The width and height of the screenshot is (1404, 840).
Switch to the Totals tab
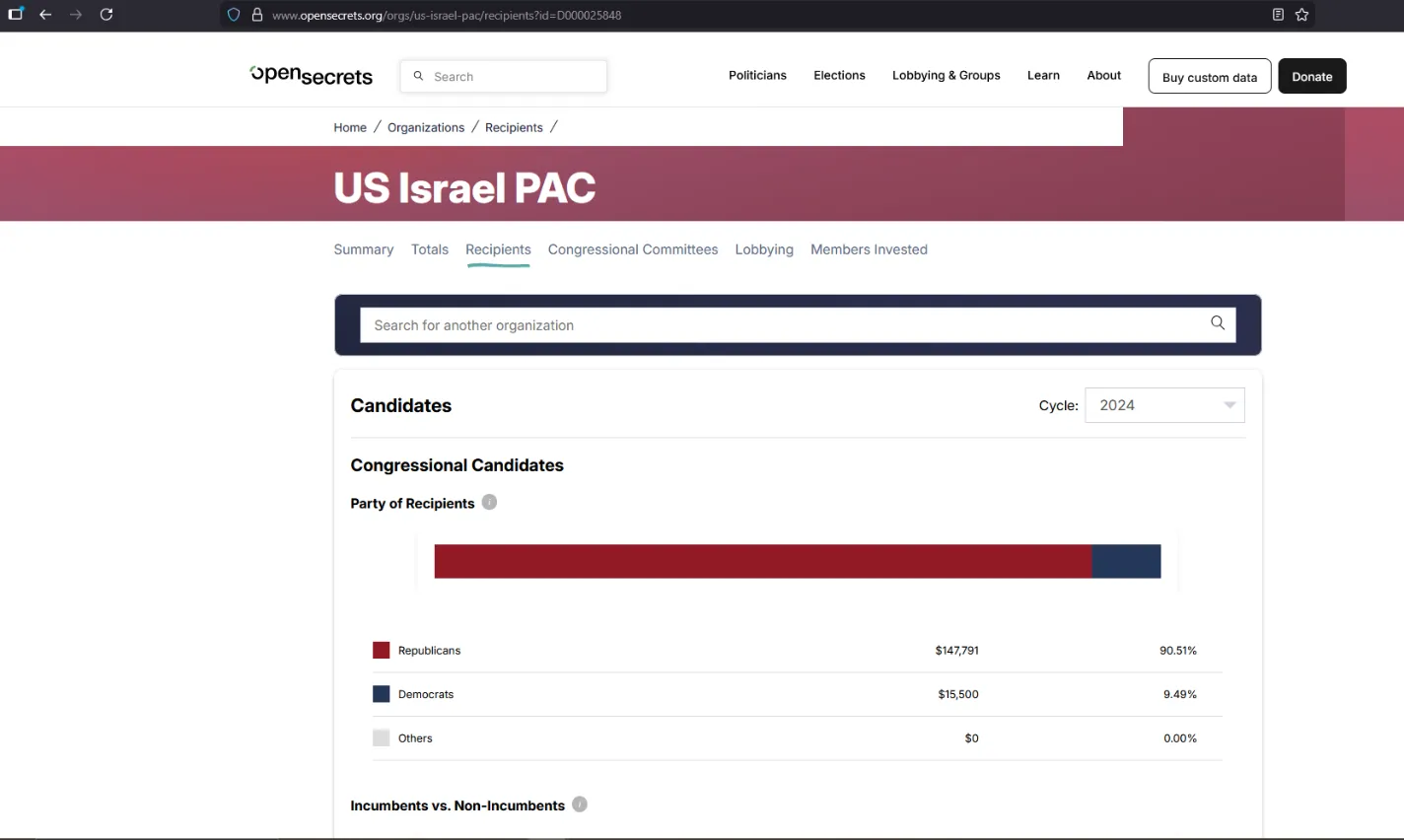(430, 249)
